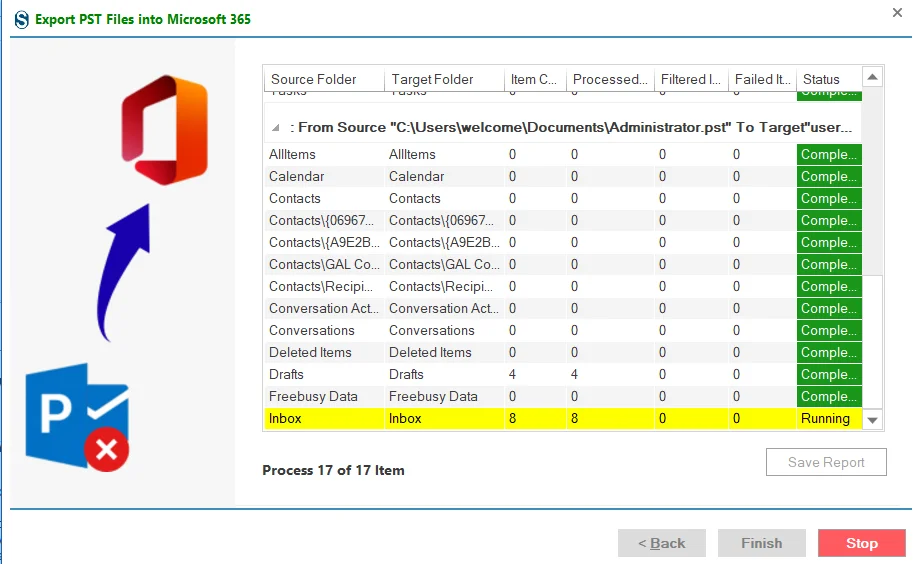Click the Status column header
Viewport: 913px width, 564px height.
829,79
